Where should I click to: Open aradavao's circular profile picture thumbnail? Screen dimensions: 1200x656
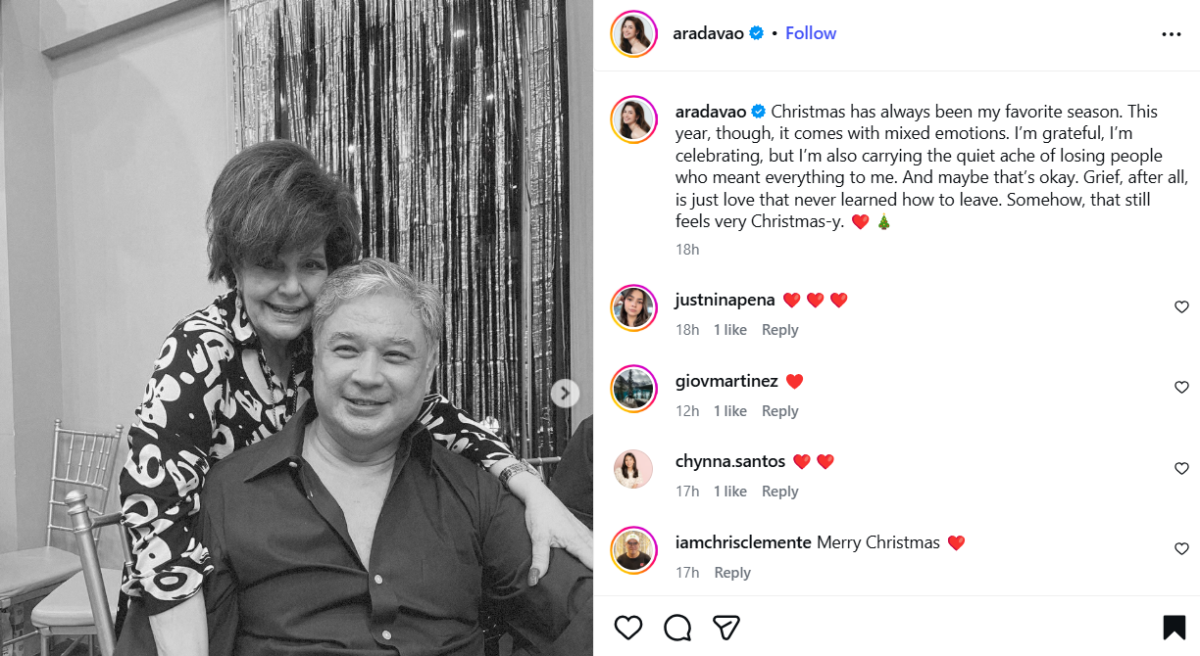[633, 33]
